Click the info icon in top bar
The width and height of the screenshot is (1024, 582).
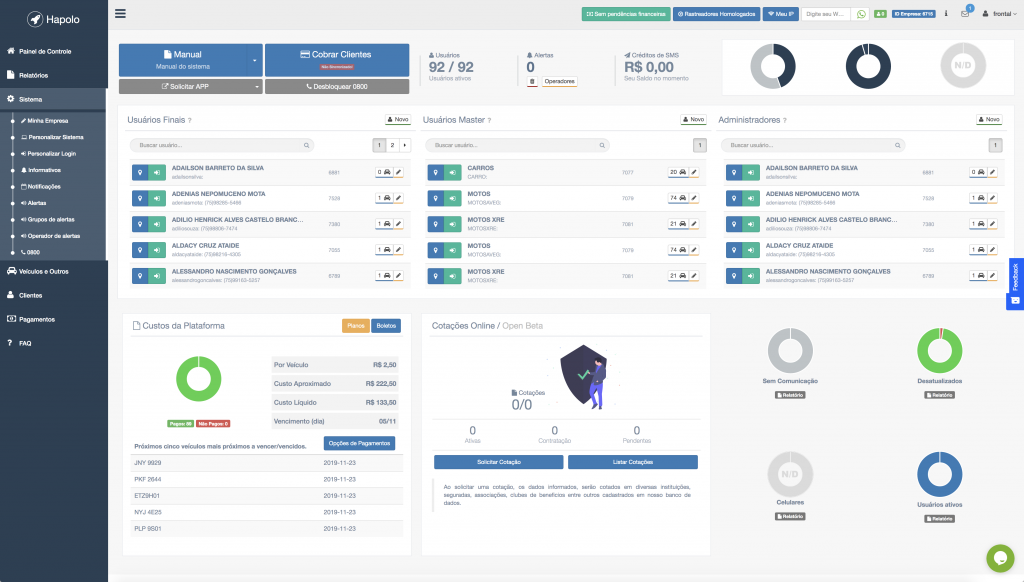coord(946,14)
